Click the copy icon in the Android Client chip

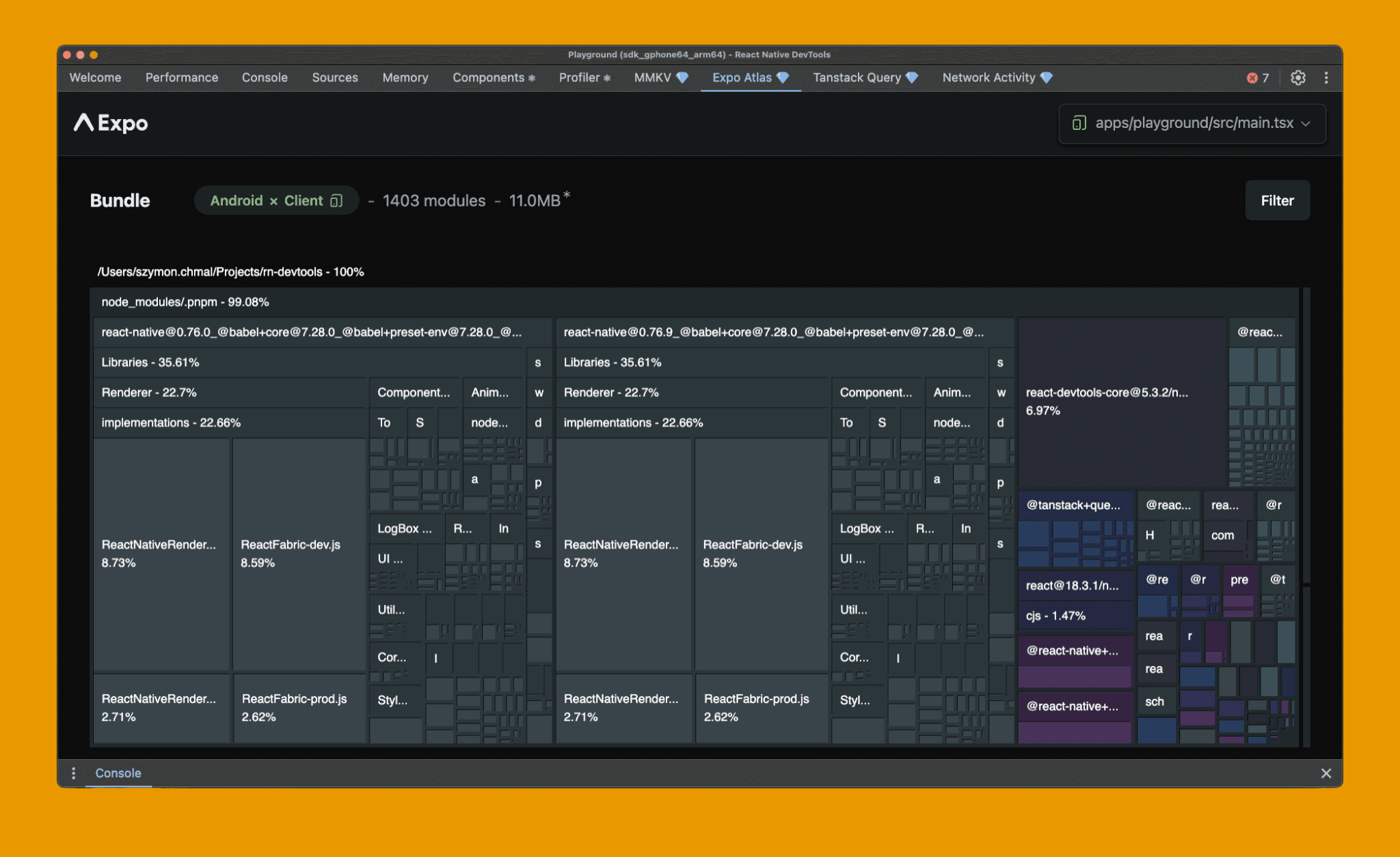pyautogui.click(x=336, y=200)
